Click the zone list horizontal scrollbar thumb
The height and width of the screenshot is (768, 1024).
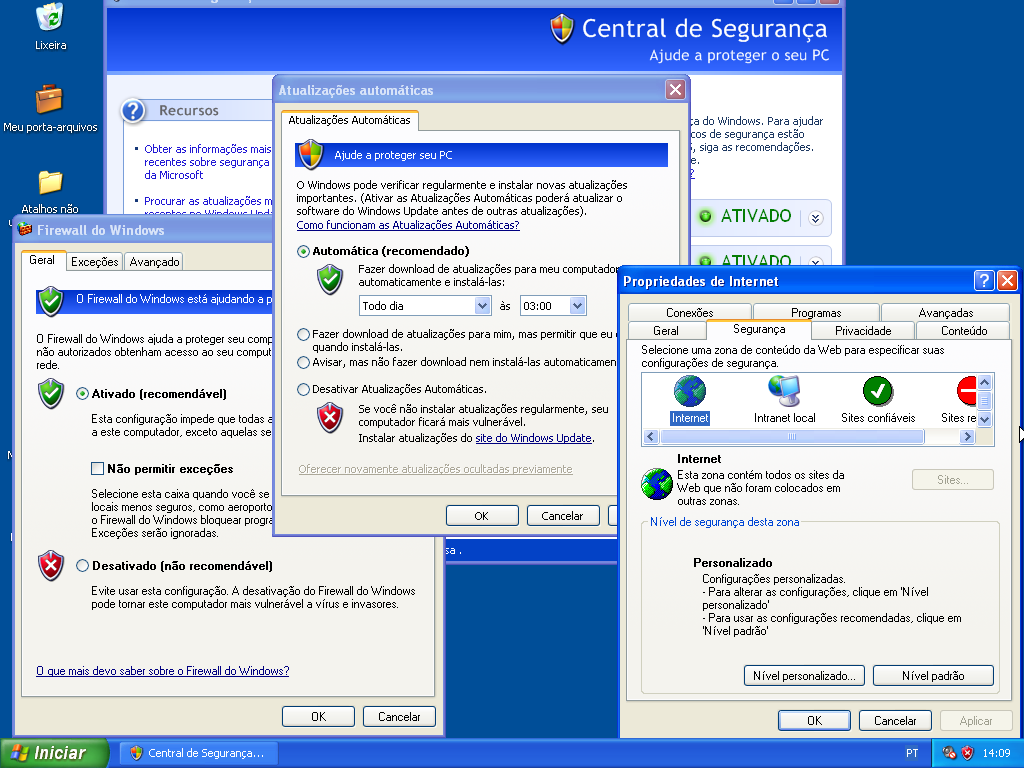click(x=792, y=436)
